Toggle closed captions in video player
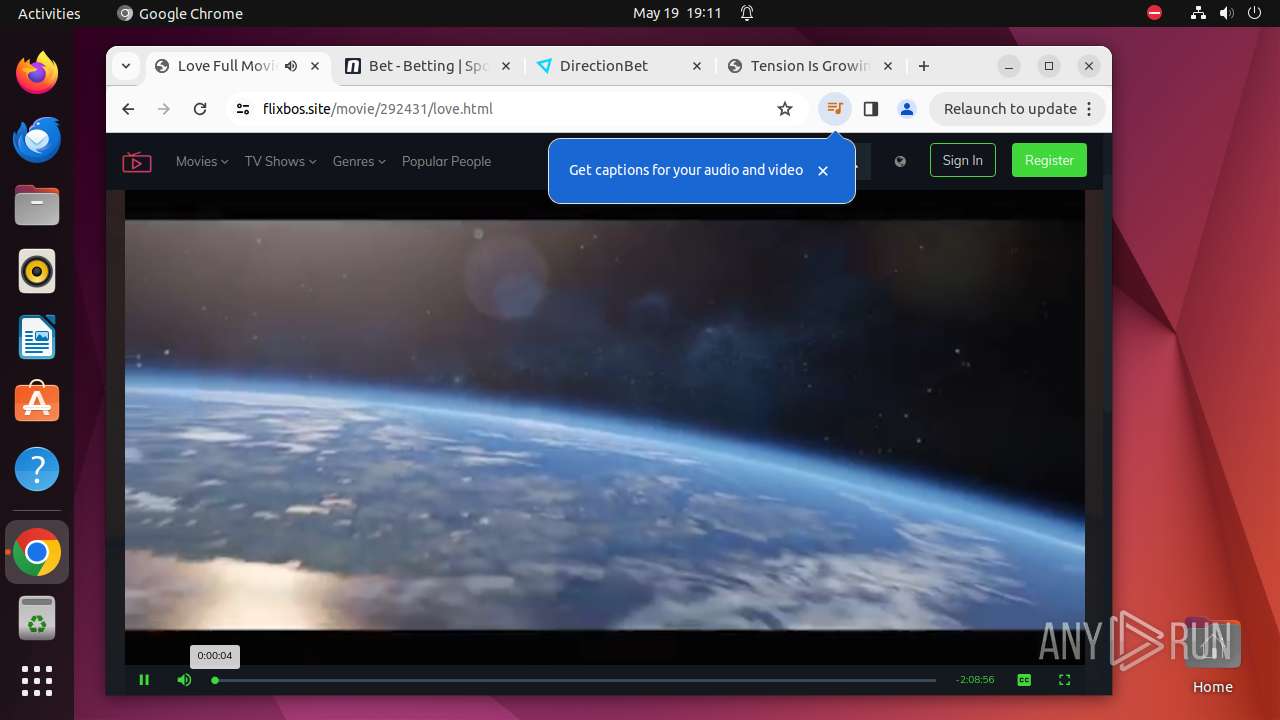 pos(1024,680)
